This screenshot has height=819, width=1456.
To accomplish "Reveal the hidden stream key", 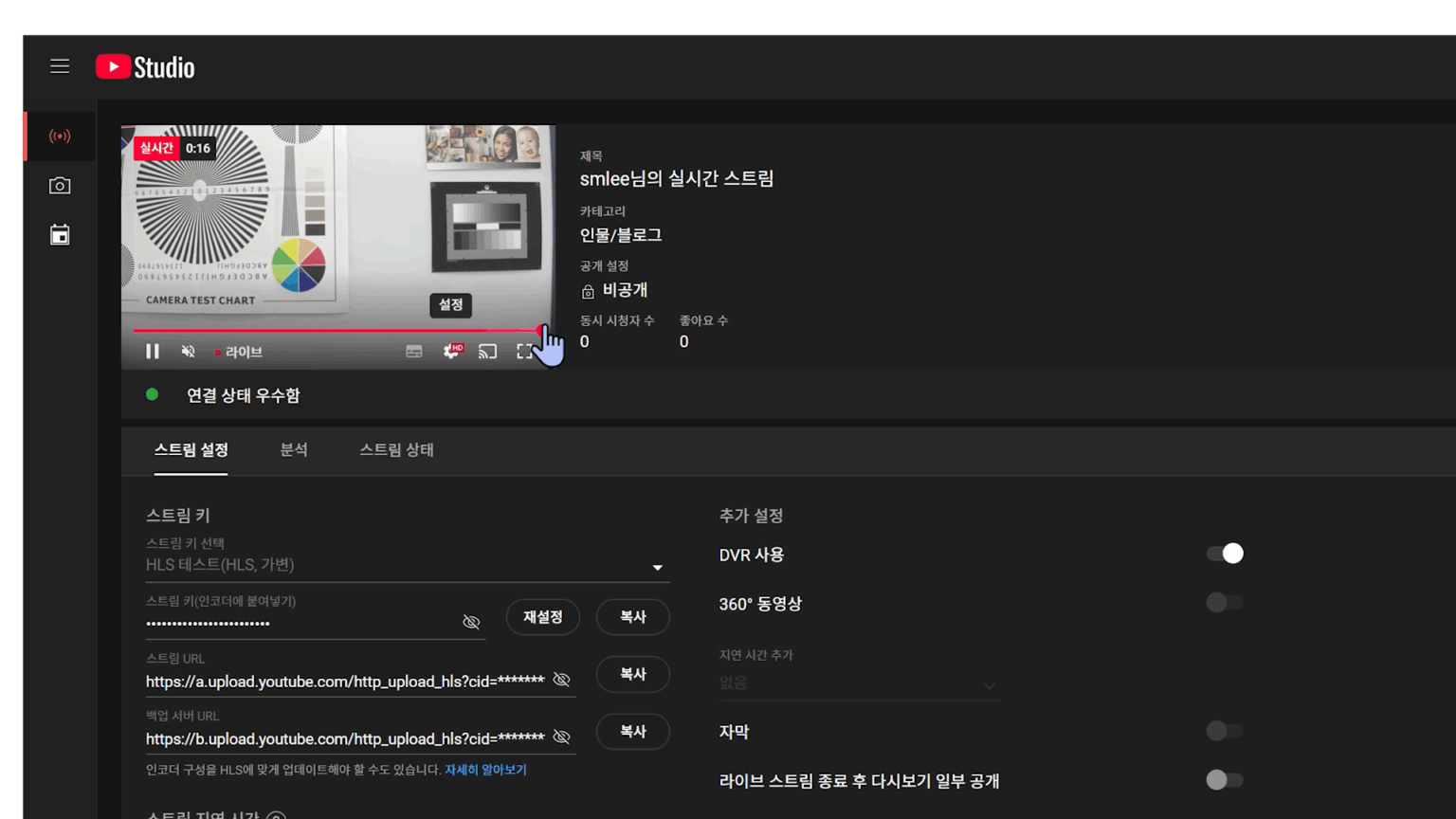I will pyautogui.click(x=471, y=622).
